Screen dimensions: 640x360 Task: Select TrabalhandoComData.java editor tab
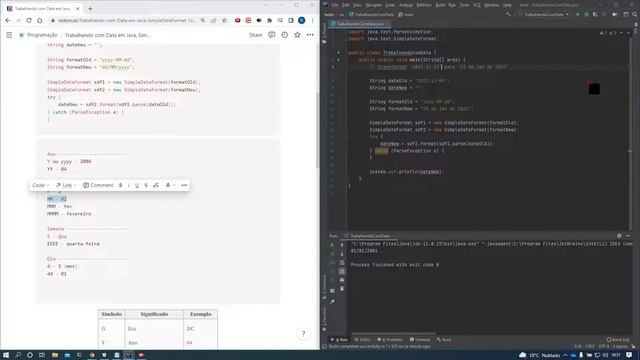[x=360, y=24]
